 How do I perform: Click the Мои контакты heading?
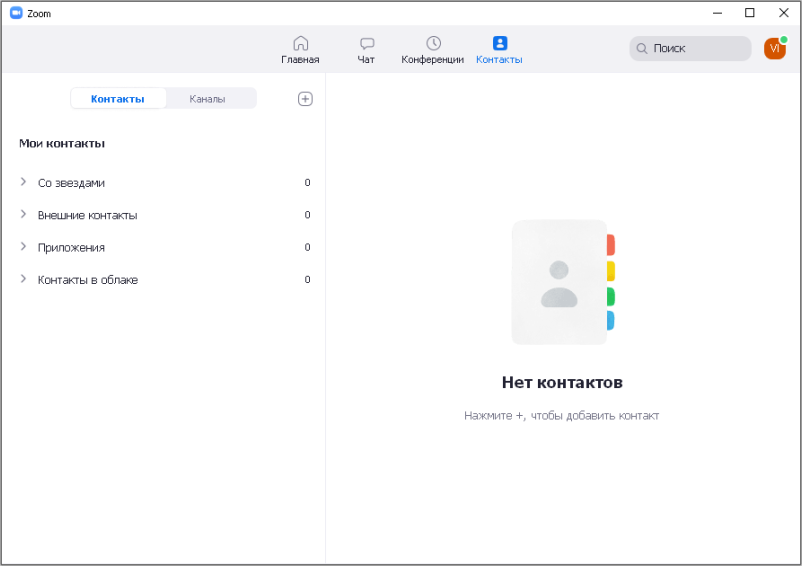[x=62, y=144]
